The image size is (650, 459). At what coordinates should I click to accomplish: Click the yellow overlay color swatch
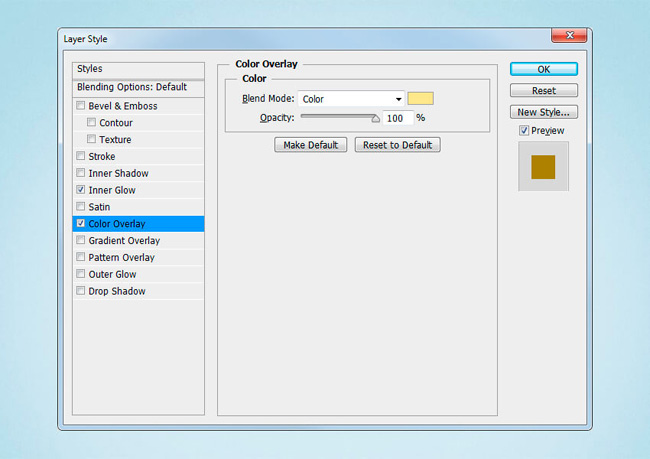pos(420,98)
